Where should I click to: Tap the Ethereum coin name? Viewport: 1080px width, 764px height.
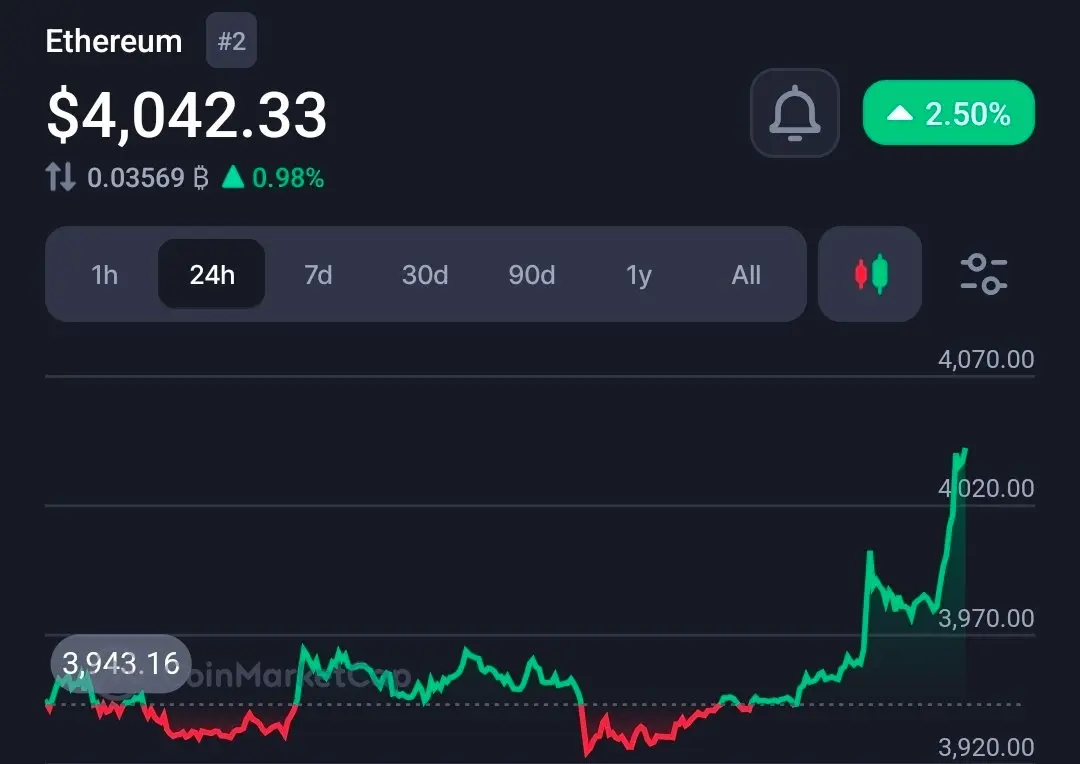pyautogui.click(x=114, y=41)
